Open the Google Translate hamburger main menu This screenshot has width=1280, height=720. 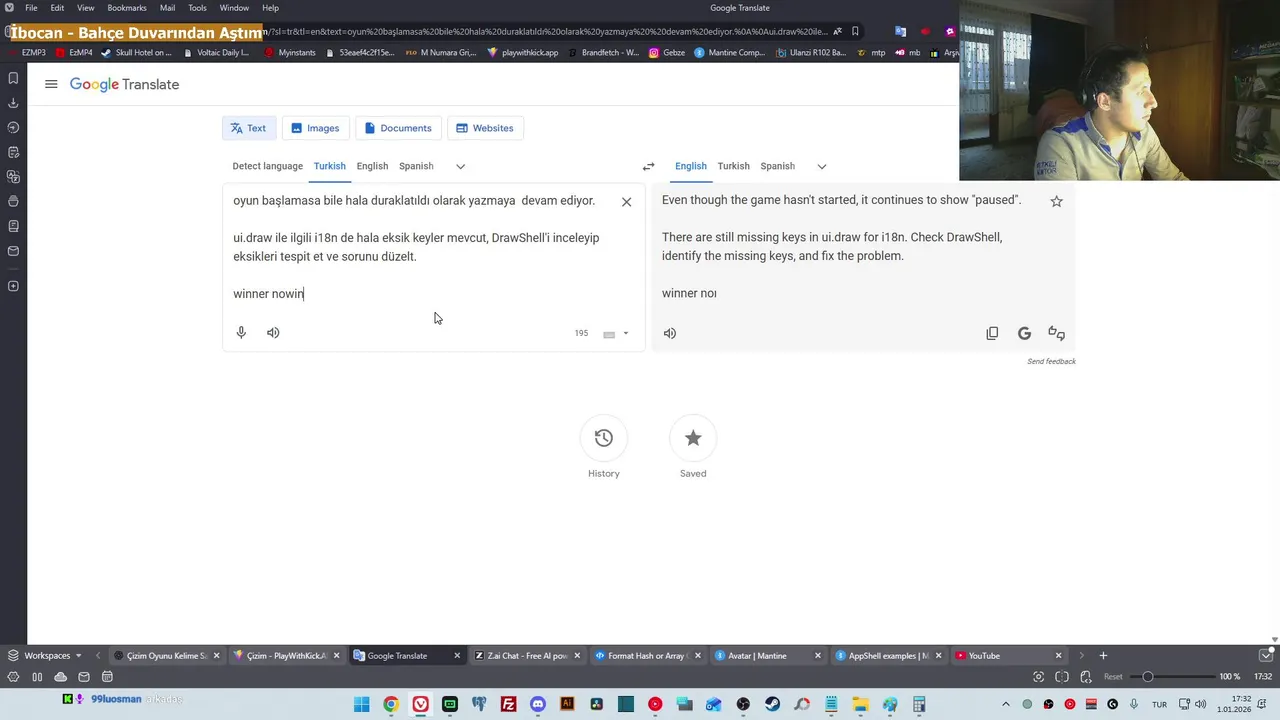tap(51, 84)
